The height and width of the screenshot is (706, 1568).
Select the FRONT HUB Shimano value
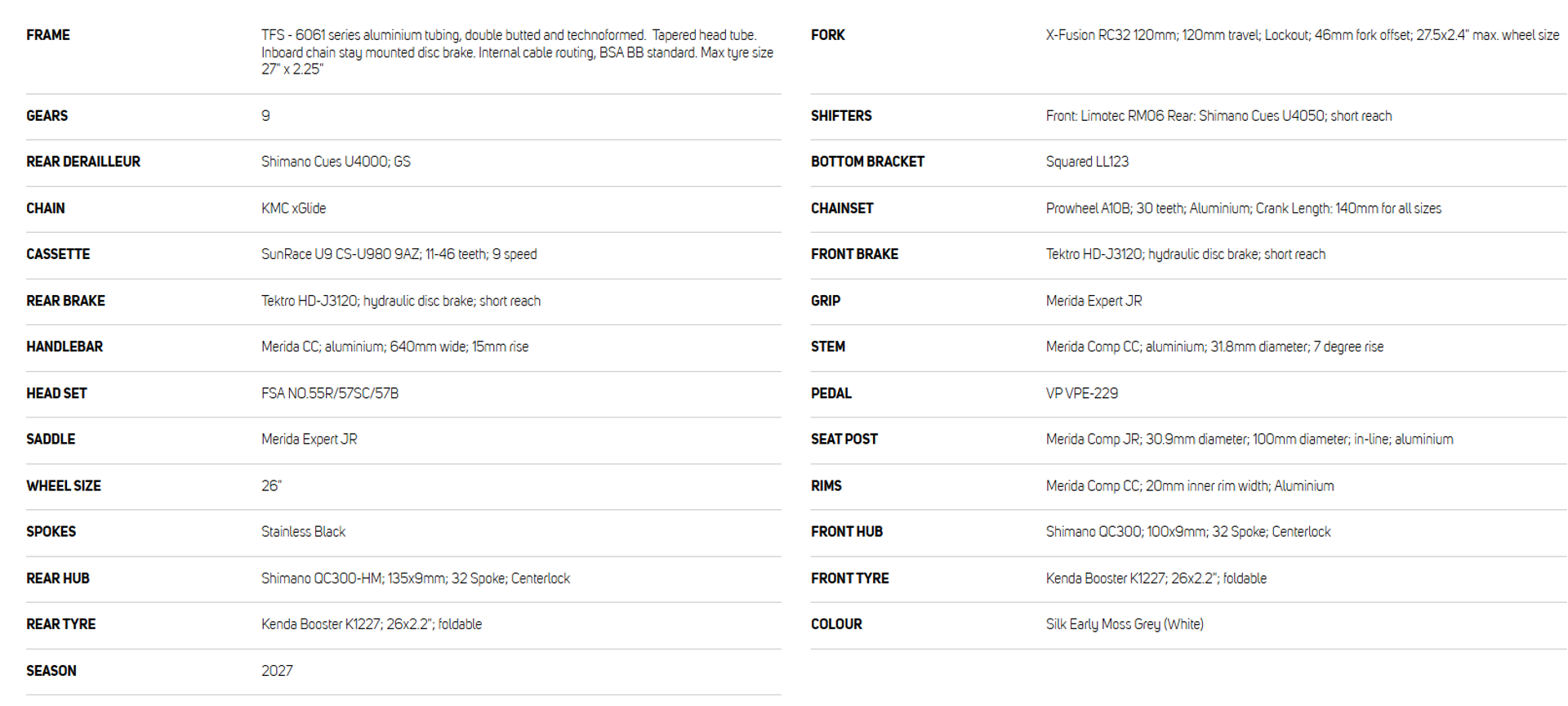[1188, 531]
